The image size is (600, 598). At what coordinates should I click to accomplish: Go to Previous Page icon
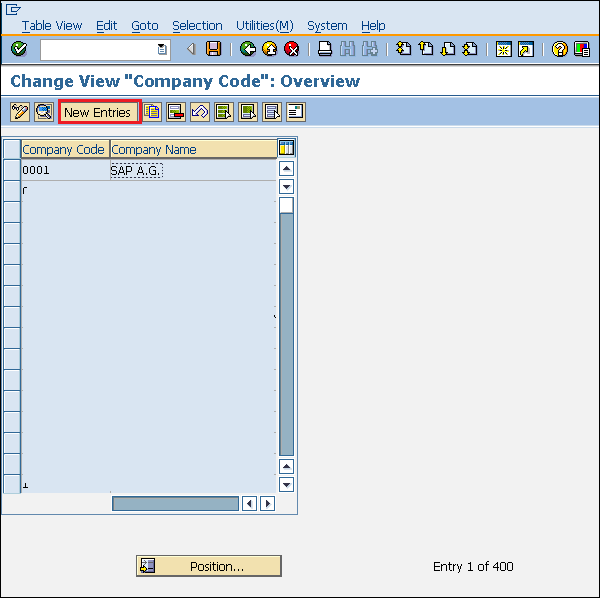[x=426, y=49]
